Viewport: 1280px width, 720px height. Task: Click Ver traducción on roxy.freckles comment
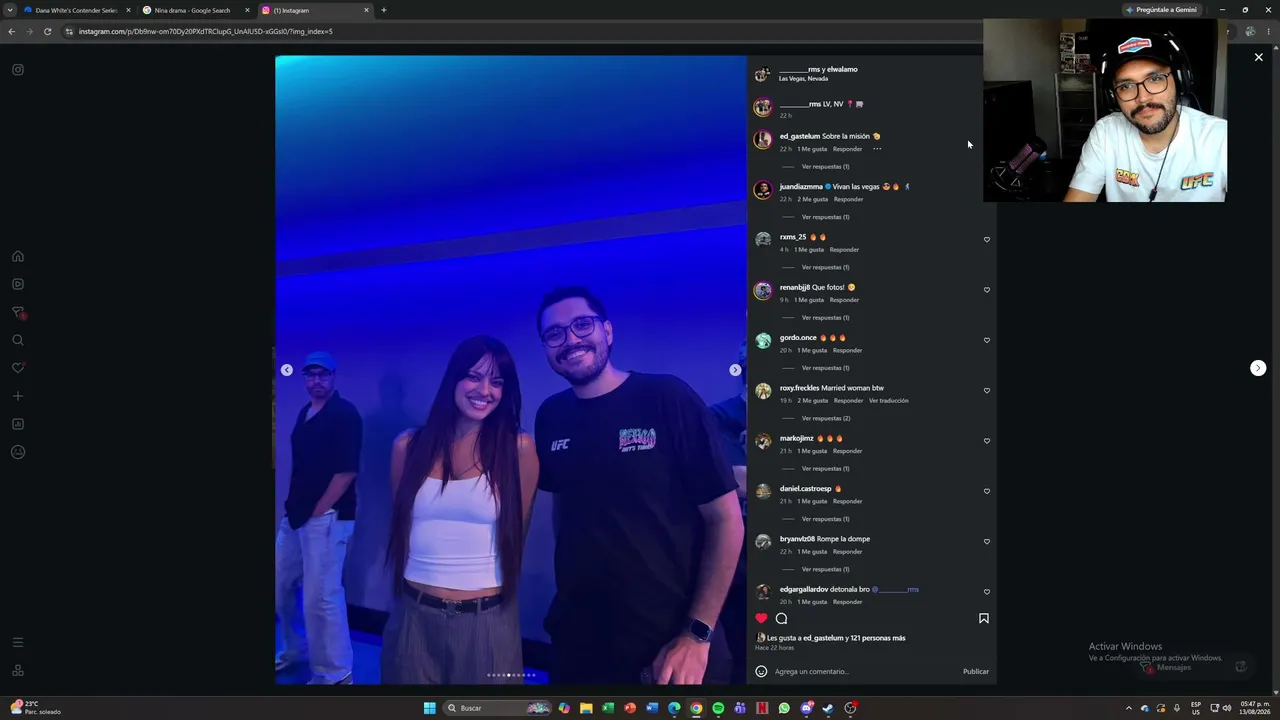tap(889, 401)
